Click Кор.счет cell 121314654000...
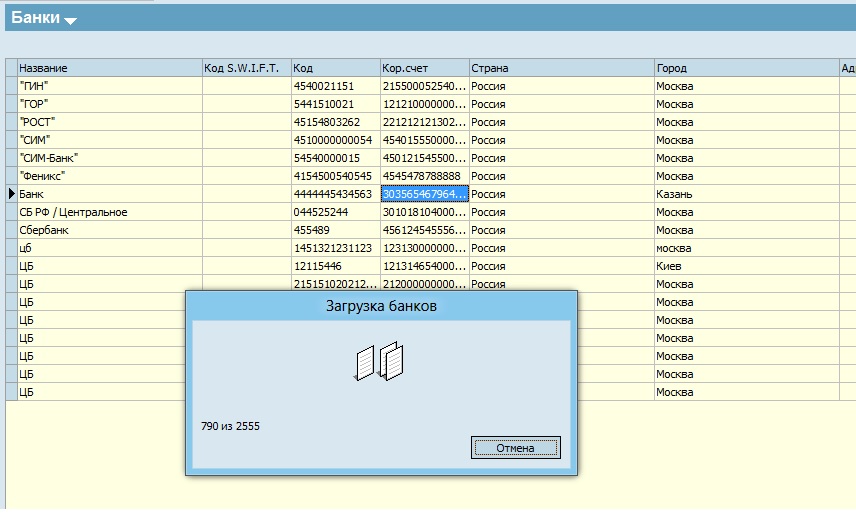 (x=425, y=267)
